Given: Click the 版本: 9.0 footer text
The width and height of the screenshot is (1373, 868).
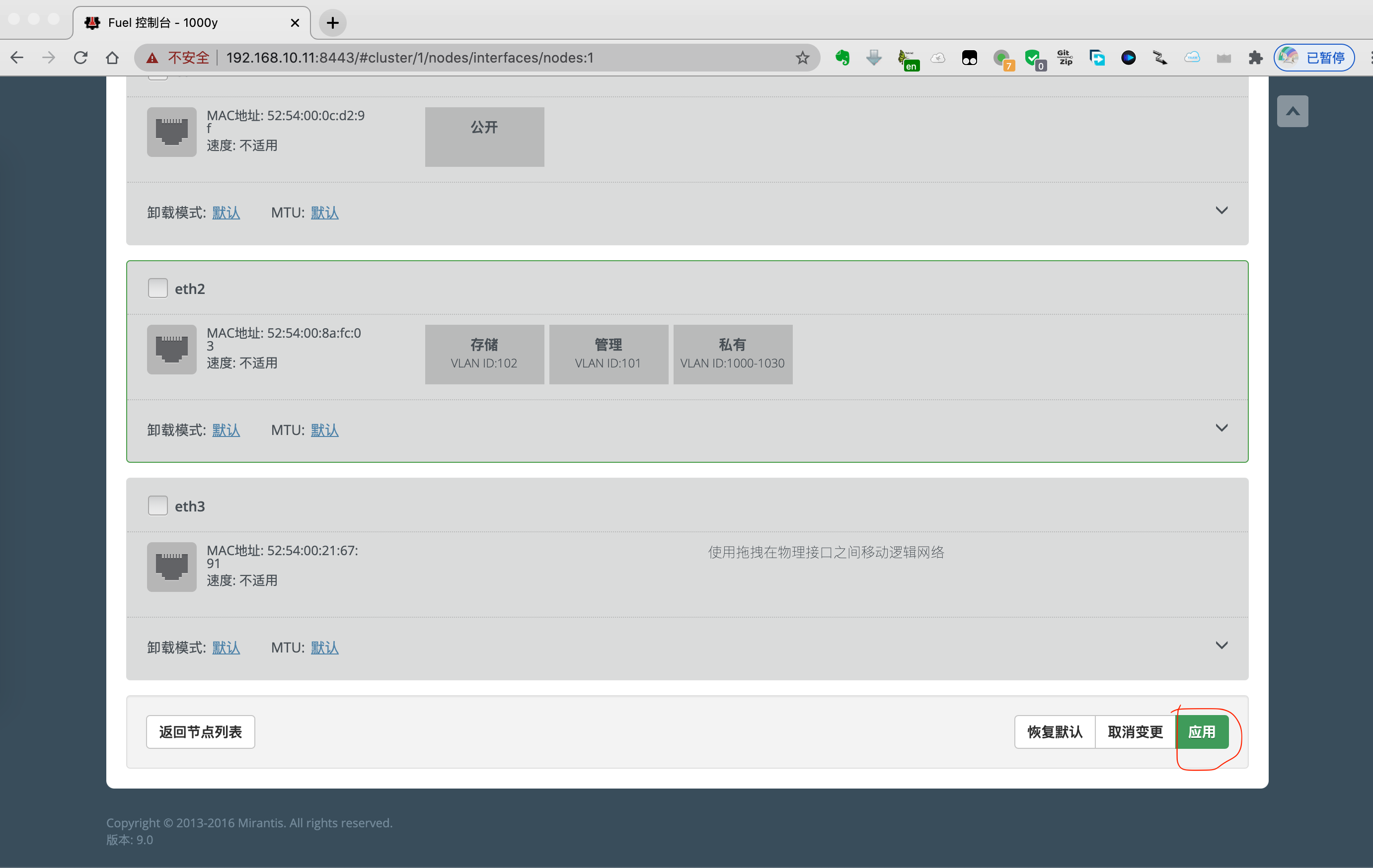Looking at the screenshot, I should pyautogui.click(x=130, y=840).
